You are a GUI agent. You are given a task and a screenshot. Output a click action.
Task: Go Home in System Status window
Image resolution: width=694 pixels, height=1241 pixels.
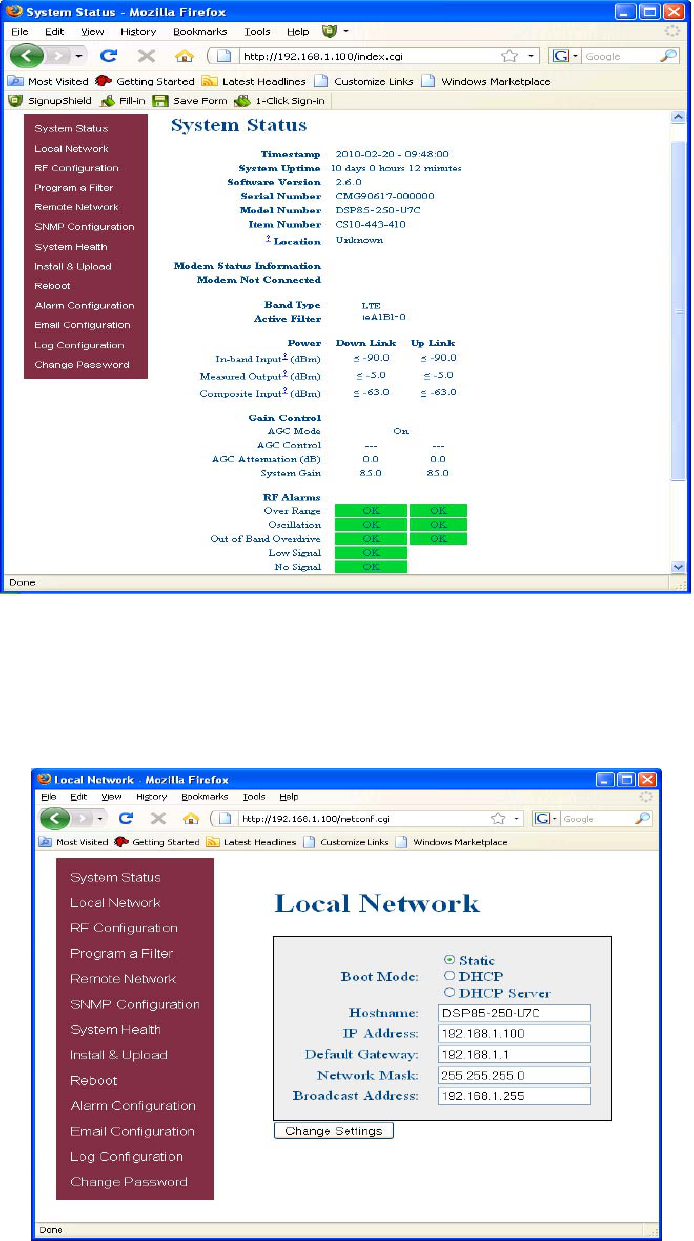tap(184, 57)
